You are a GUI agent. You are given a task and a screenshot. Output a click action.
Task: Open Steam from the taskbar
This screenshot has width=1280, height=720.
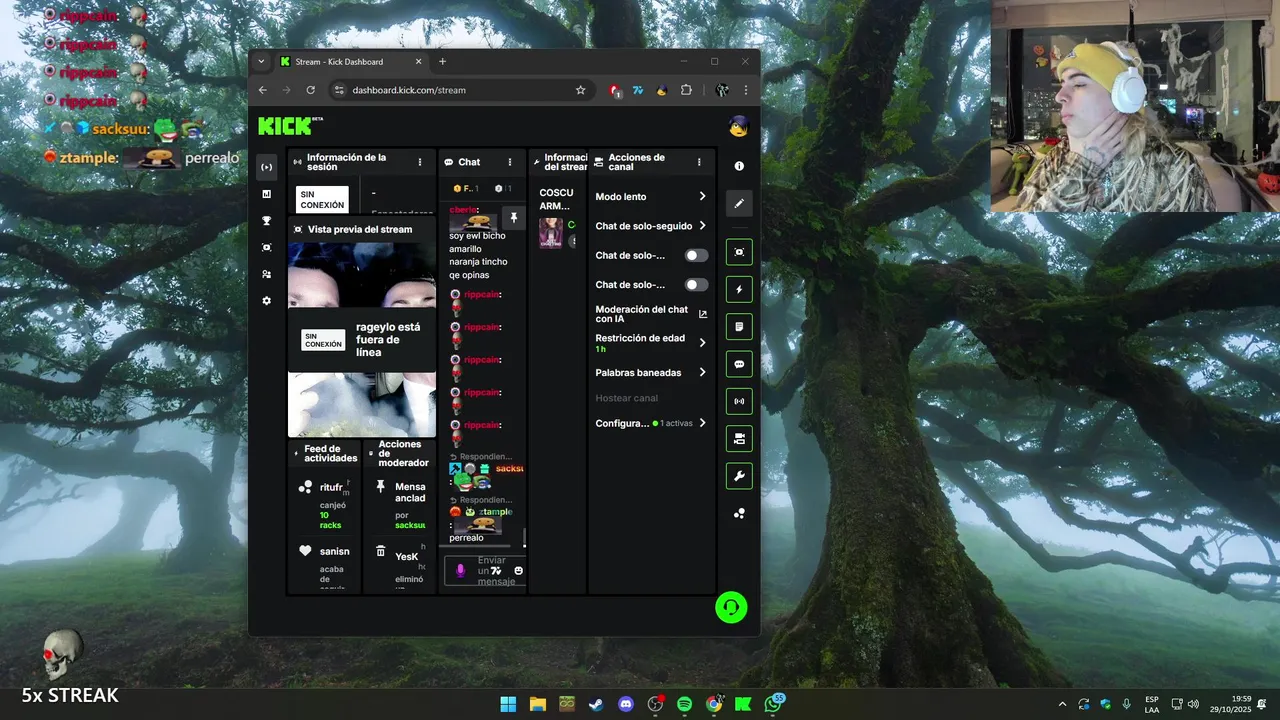tap(596, 704)
